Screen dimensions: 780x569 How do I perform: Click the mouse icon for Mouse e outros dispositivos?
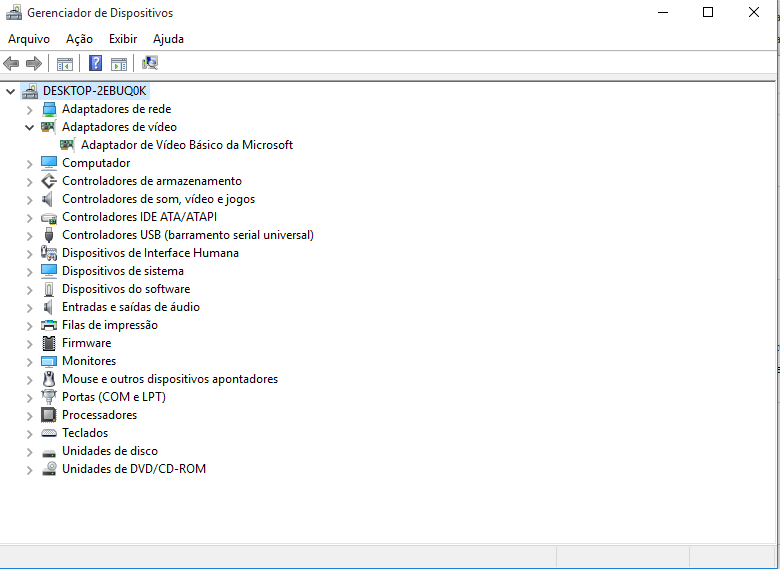(49, 379)
